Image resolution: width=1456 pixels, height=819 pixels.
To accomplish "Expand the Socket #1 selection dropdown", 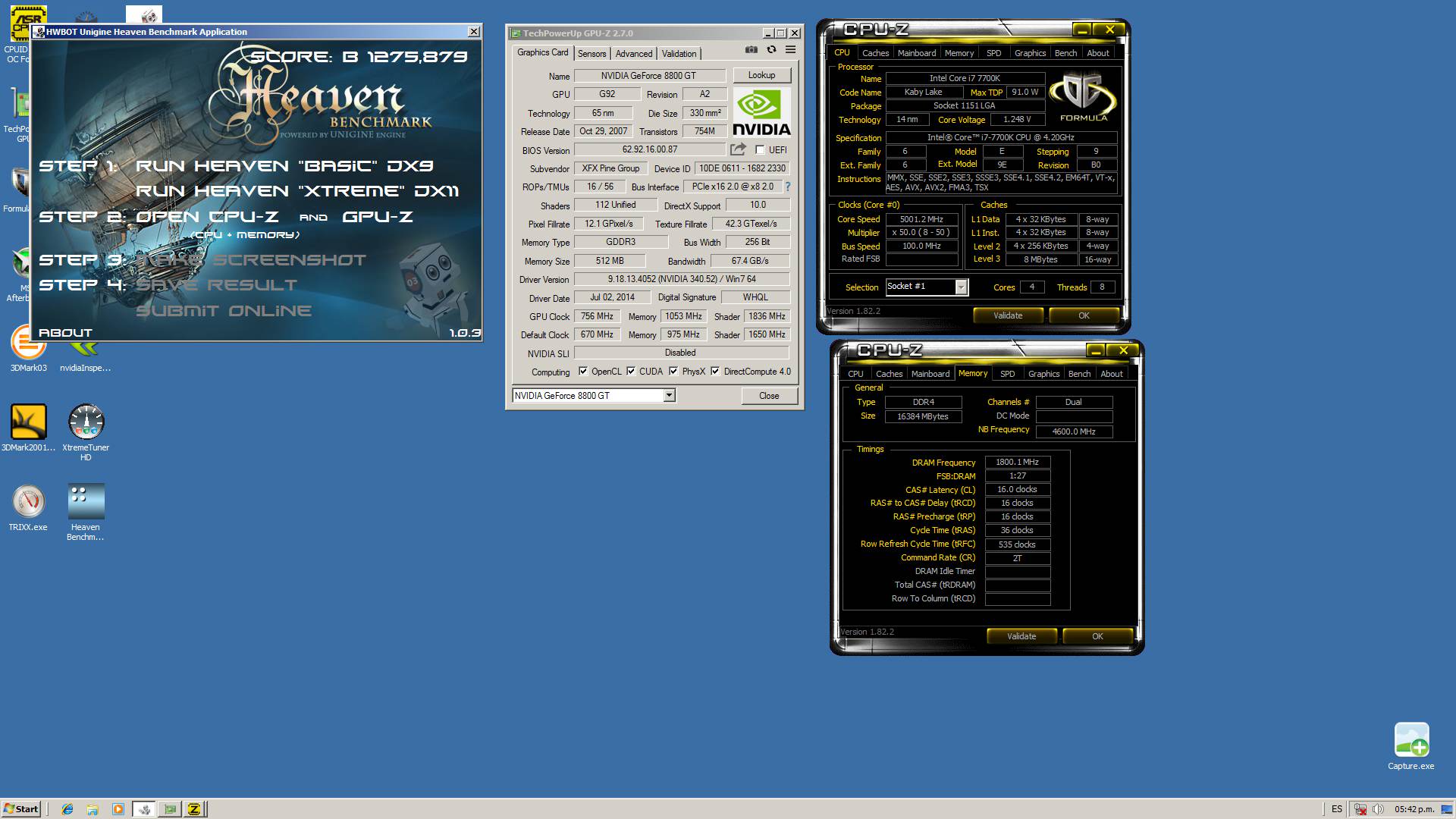I will pos(961,287).
